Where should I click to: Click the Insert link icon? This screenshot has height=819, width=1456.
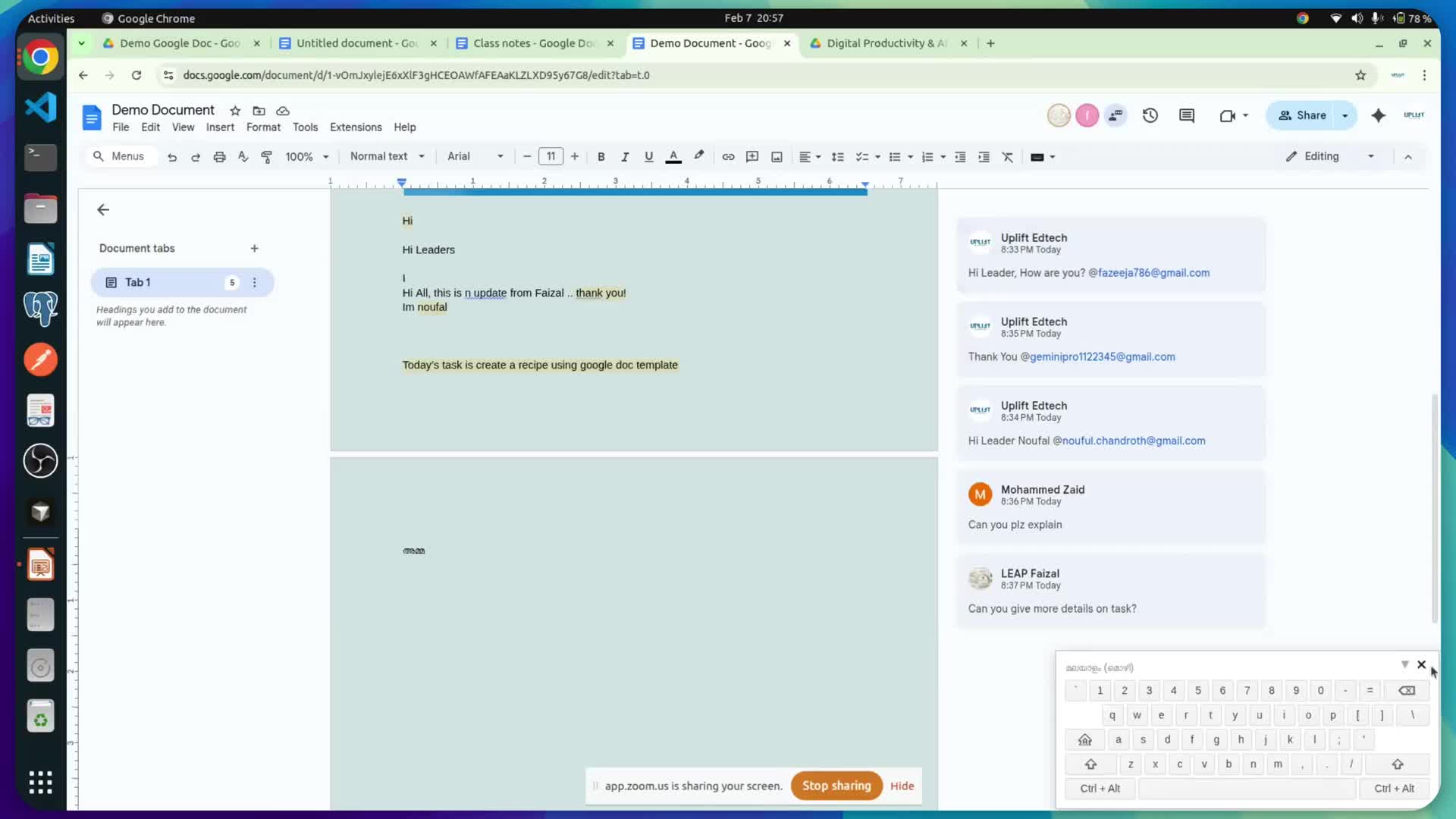coord(728,157)
